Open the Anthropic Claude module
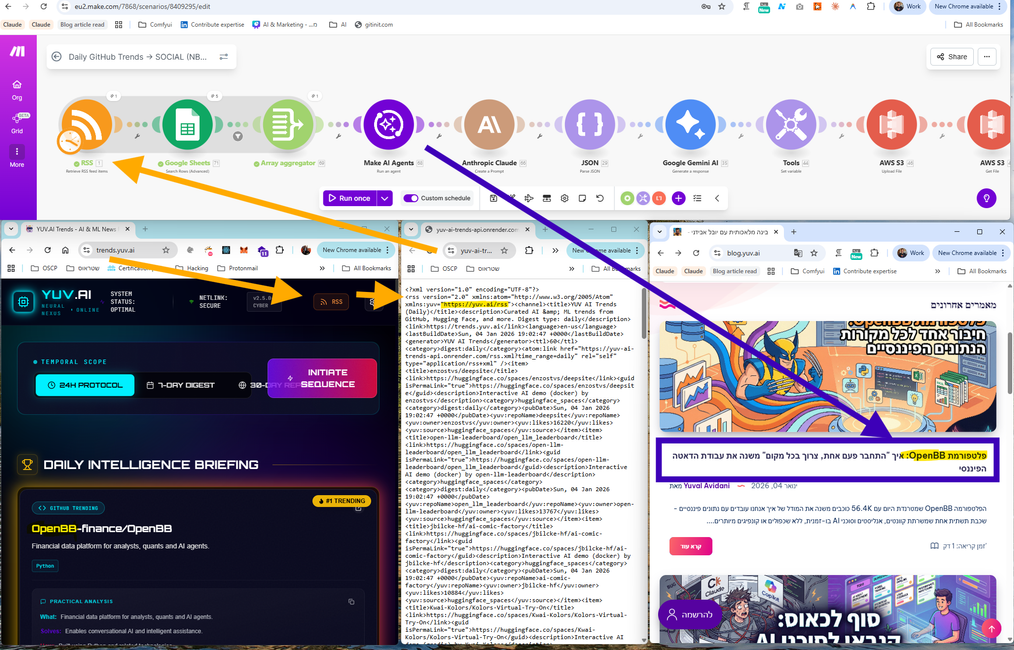 click(489, 124)
